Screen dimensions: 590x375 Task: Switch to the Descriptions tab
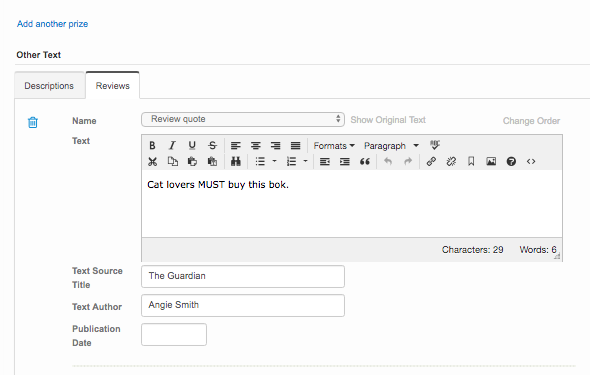[x=49, y=86]
